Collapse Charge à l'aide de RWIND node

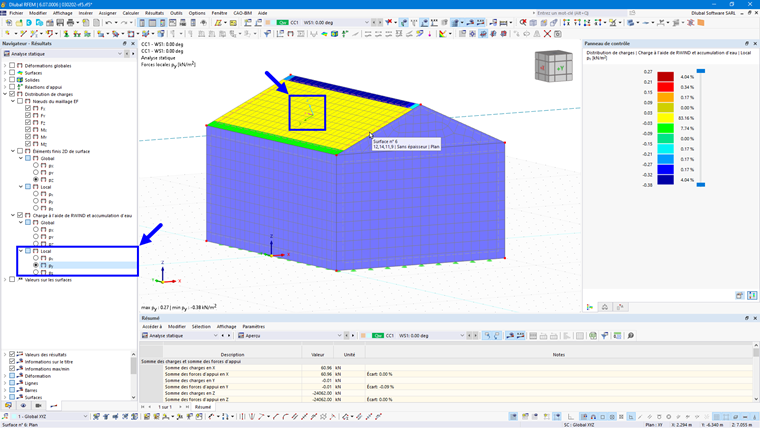click(x=13, y=215)
